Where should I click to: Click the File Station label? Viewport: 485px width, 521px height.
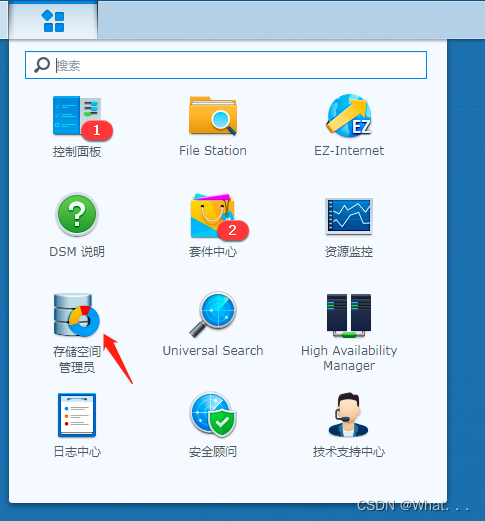tap(213, 151)
